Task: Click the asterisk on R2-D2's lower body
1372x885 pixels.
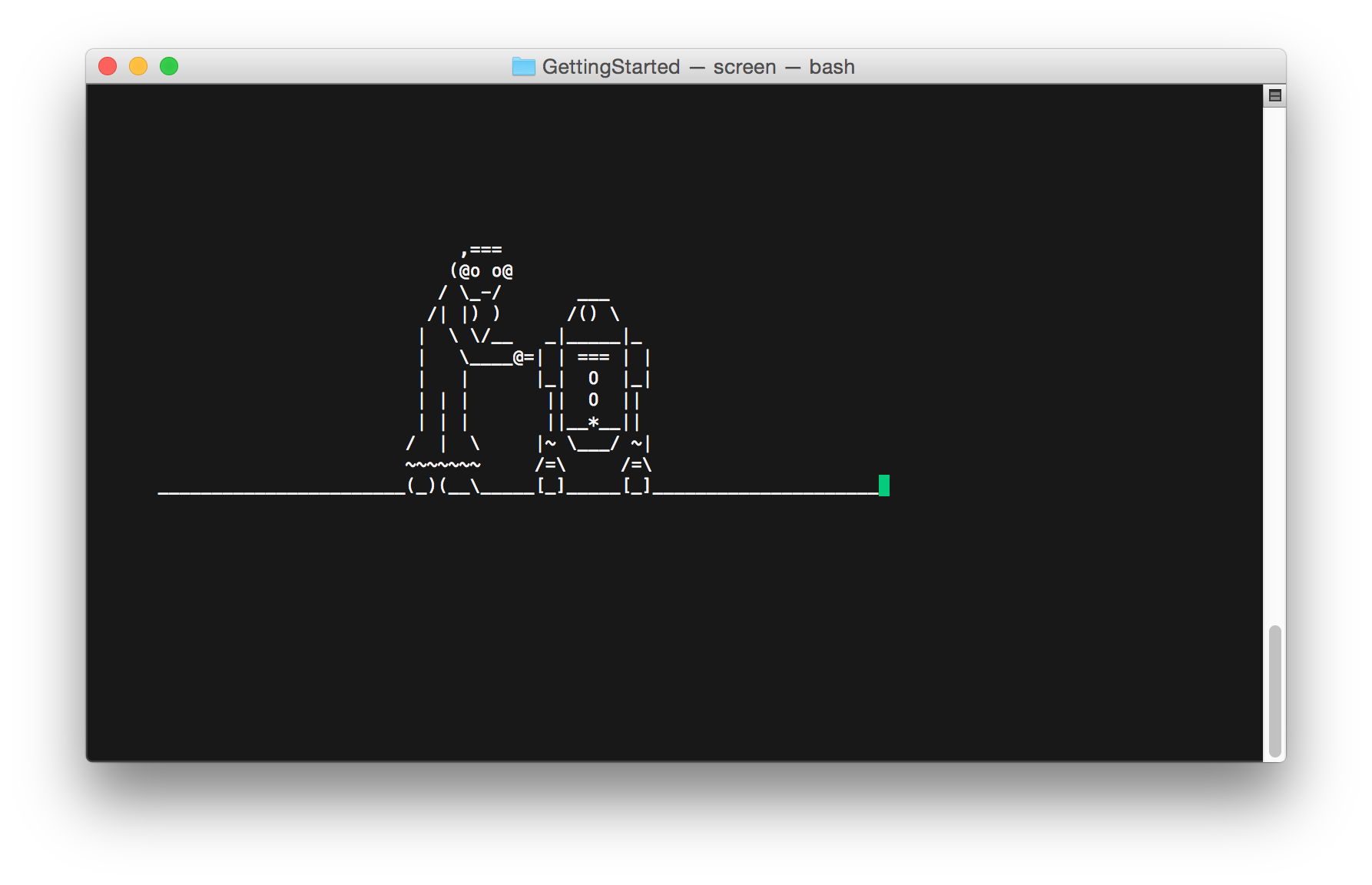Action: (x=593, y=422)
